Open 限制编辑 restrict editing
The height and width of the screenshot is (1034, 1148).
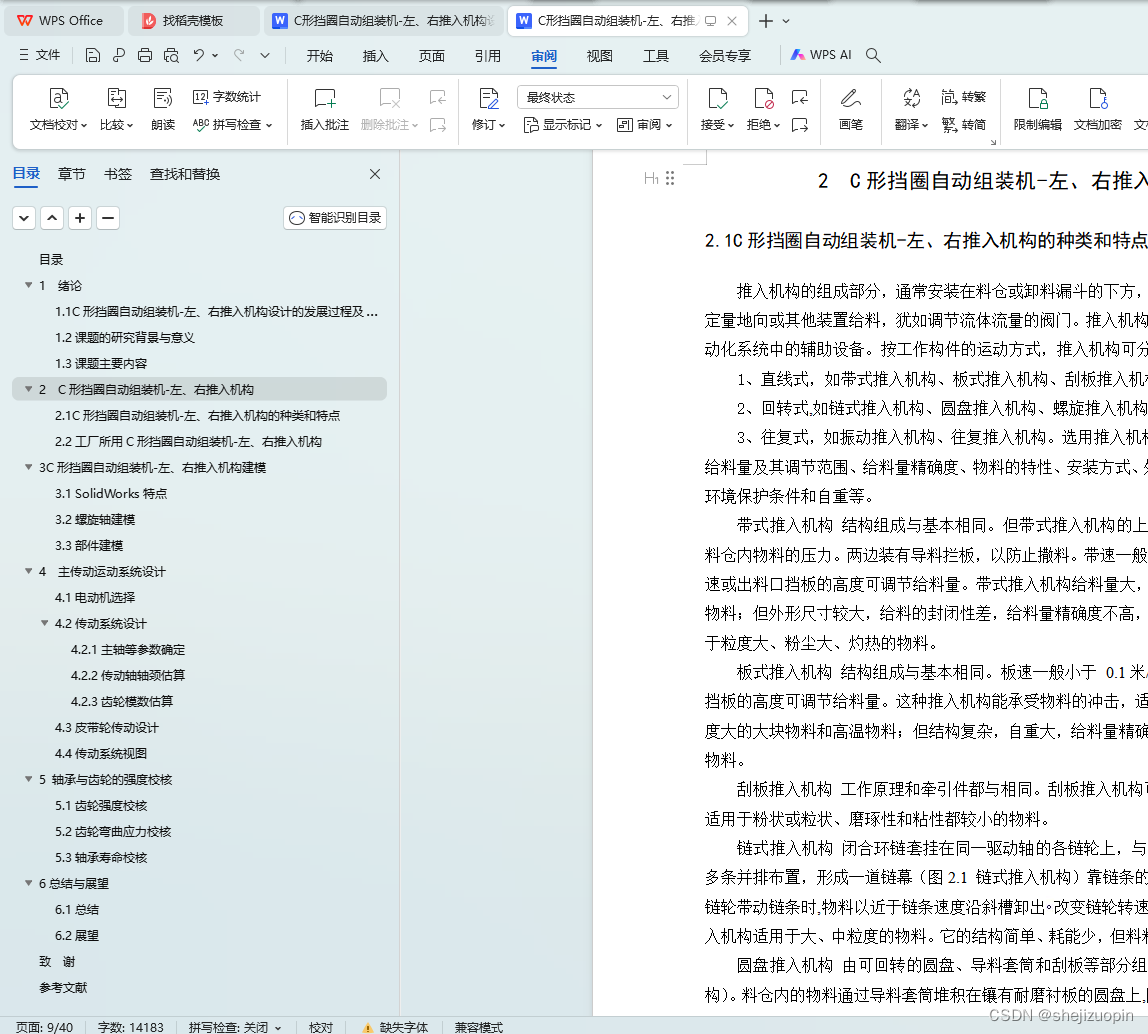(x=1037, y=109)
